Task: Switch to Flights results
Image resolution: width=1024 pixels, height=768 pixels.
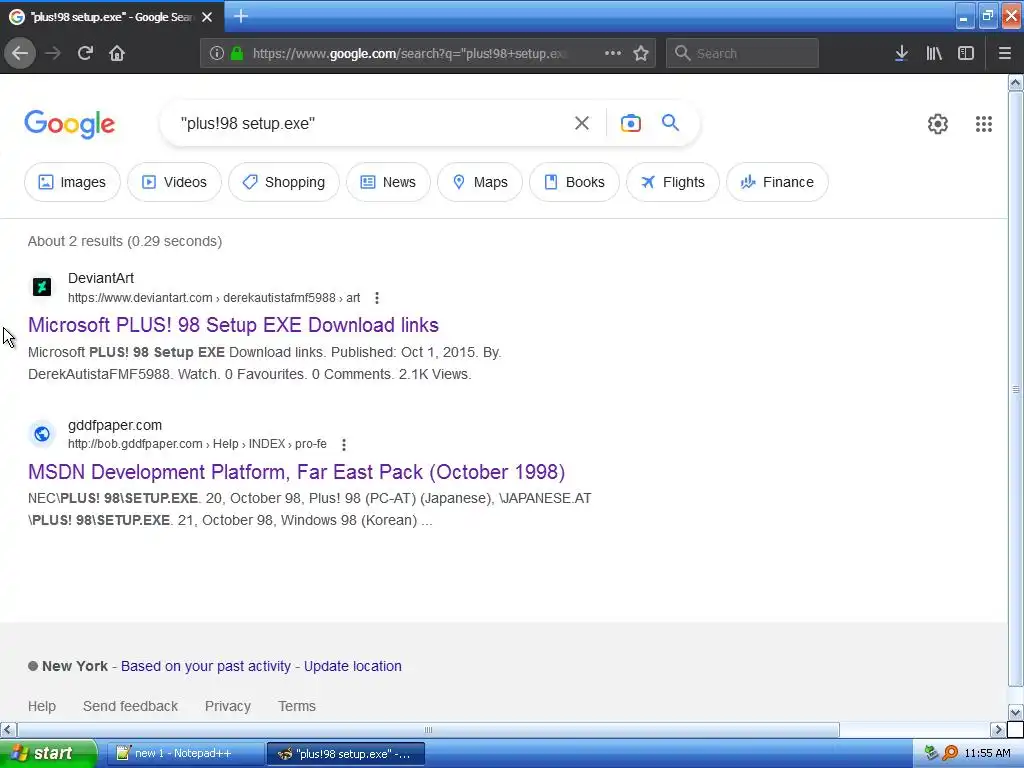Action: click(673, 182)
